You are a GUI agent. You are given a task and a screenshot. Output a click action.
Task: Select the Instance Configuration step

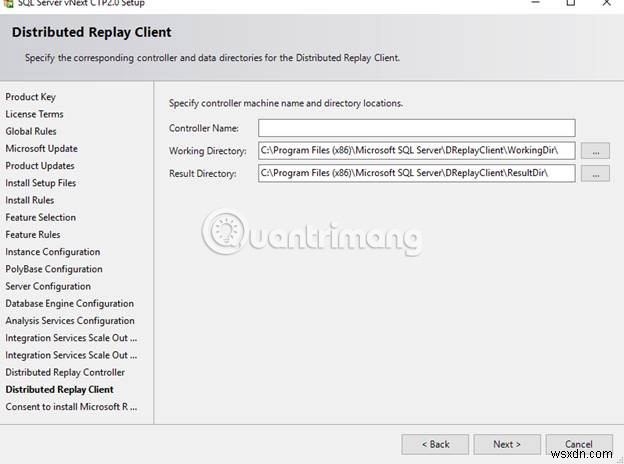pyautogui.click(x=53, y=252)
